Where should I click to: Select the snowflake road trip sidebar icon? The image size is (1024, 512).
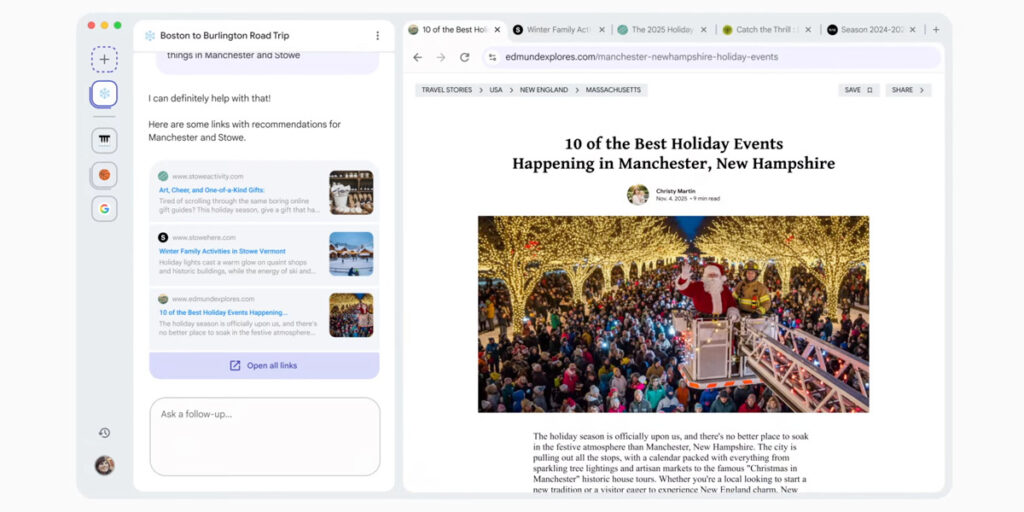[x=104, y=94]
